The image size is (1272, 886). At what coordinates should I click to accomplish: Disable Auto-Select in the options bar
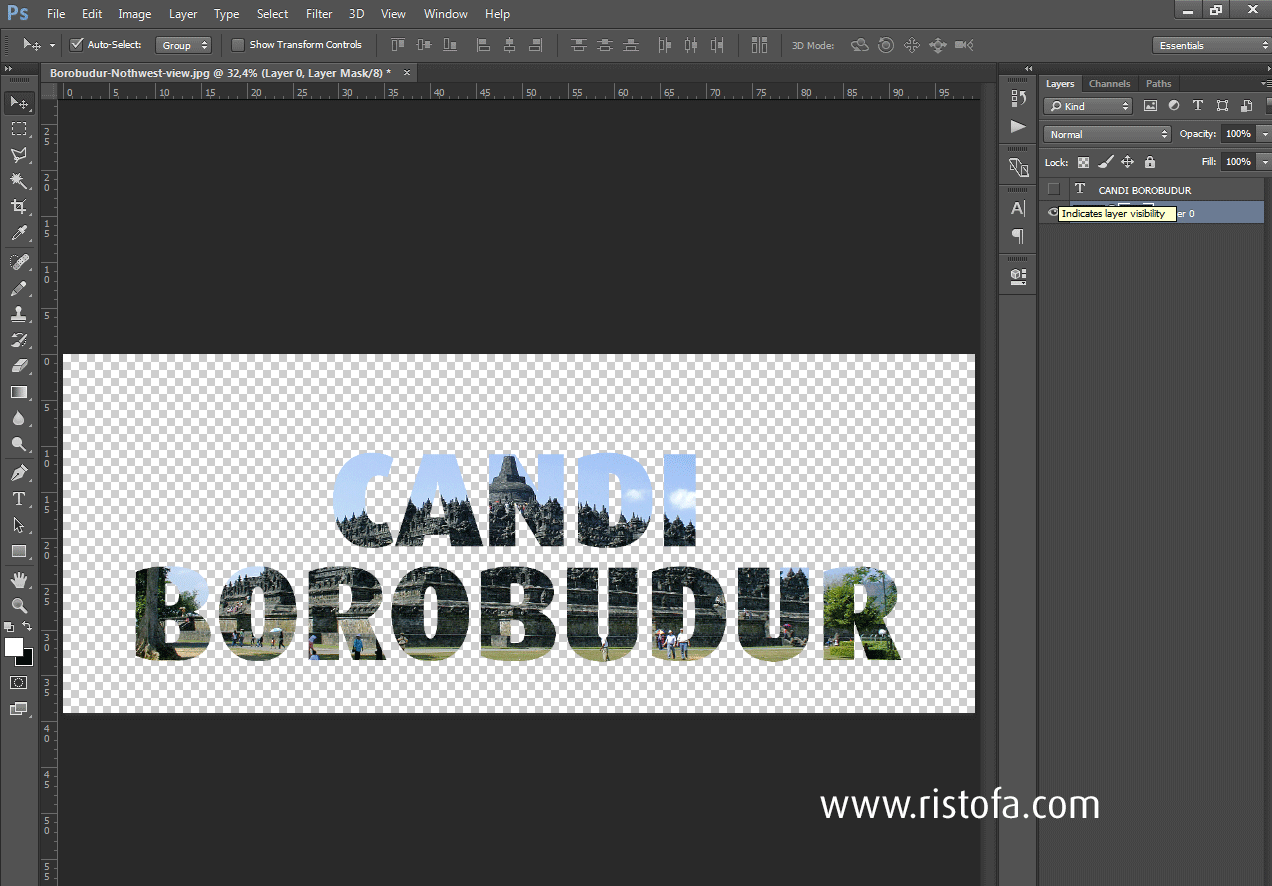[x=77, y=44]
